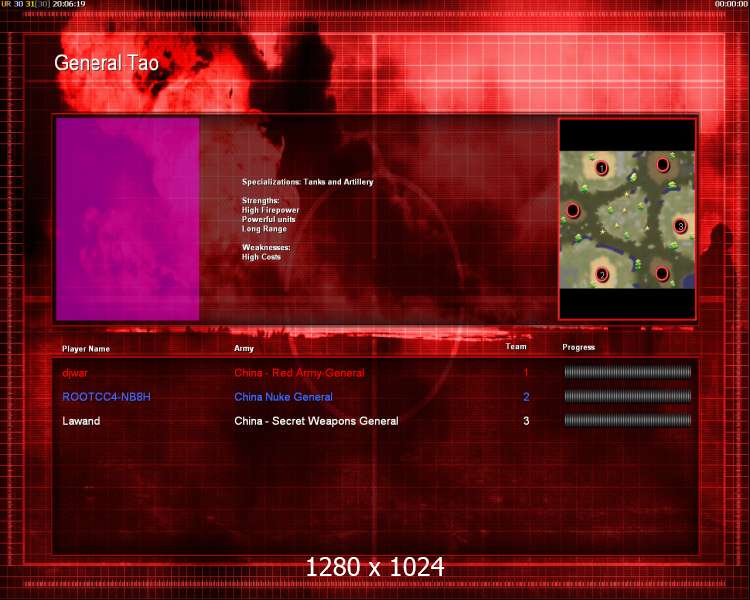Click the High Costs line
The image size is (750, 600).
click(x=261, y=257)
